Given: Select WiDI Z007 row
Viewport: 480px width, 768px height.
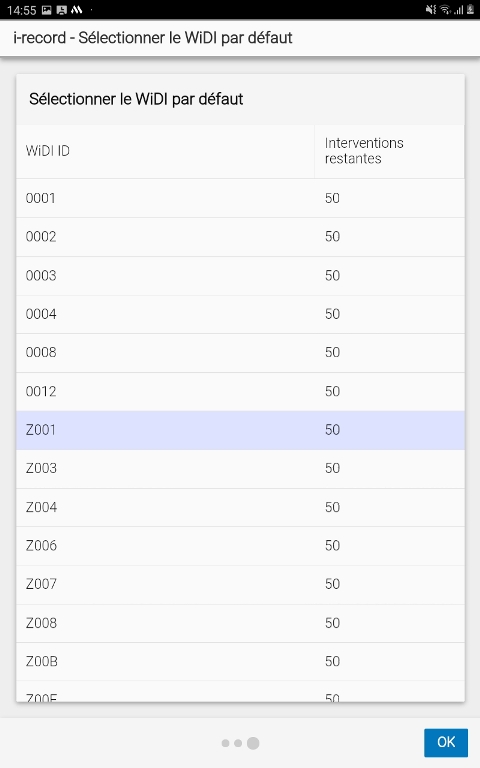Looking at the screenshot, I should pyautogui.click(x=240, y=585).
